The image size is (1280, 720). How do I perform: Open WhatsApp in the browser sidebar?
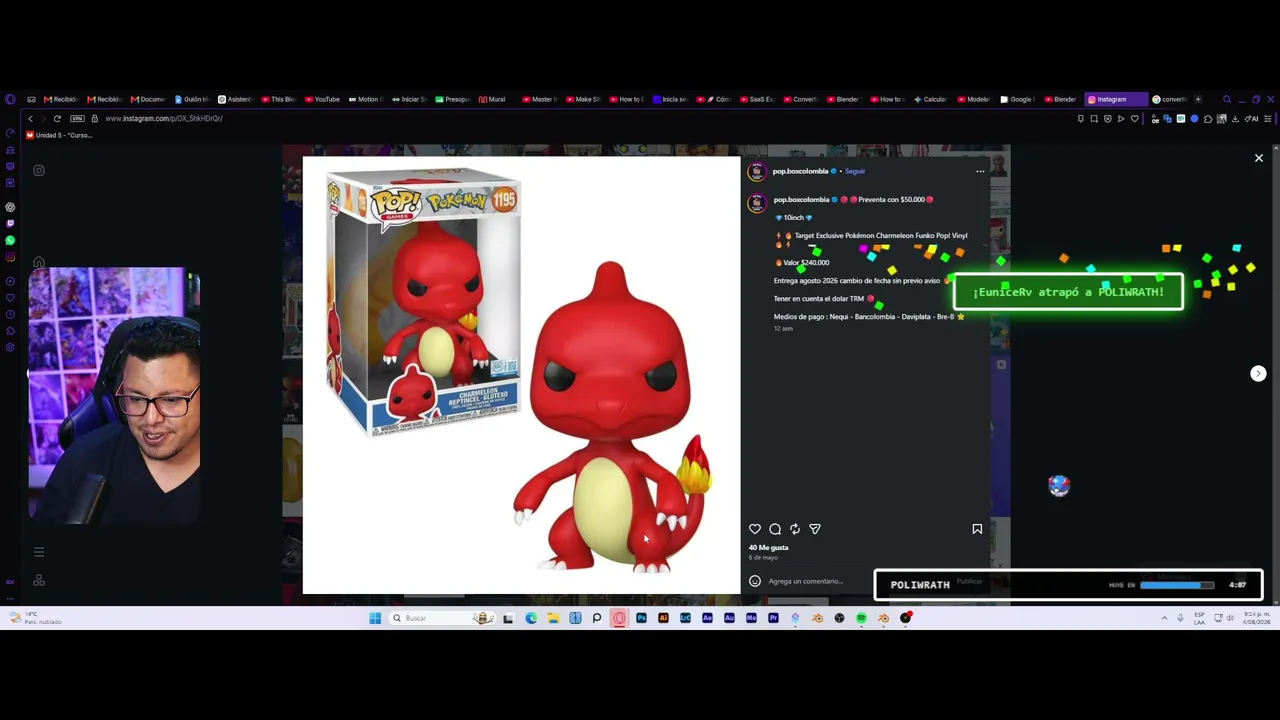10,240
